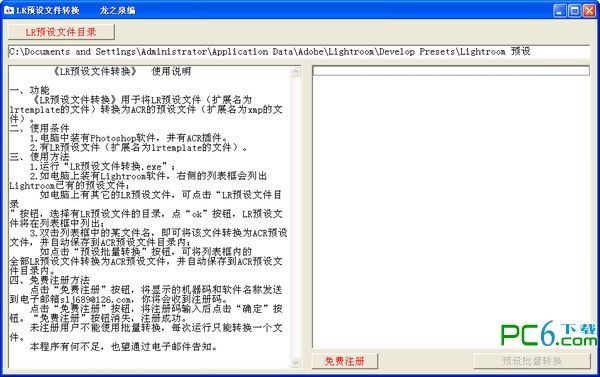Image resolution: width=600 pixels, height=377 pixels.
Task: Close the LR预设文件转换 window
Action: [589, 10]
